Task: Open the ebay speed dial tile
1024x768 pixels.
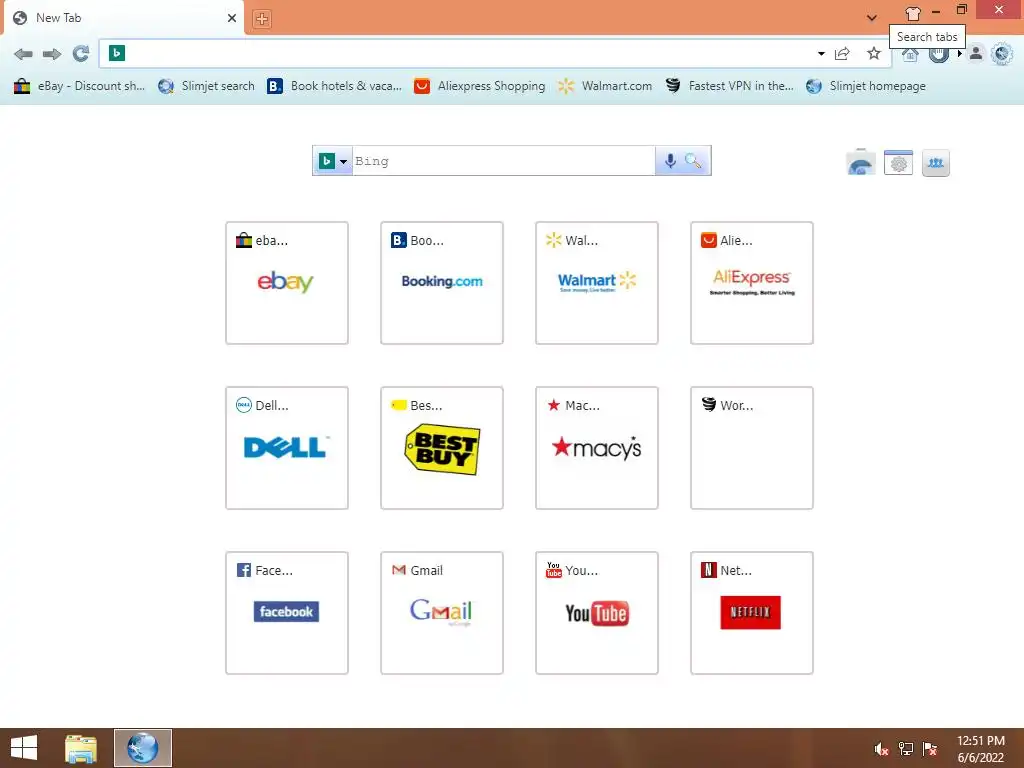Action: pos(287,283)
